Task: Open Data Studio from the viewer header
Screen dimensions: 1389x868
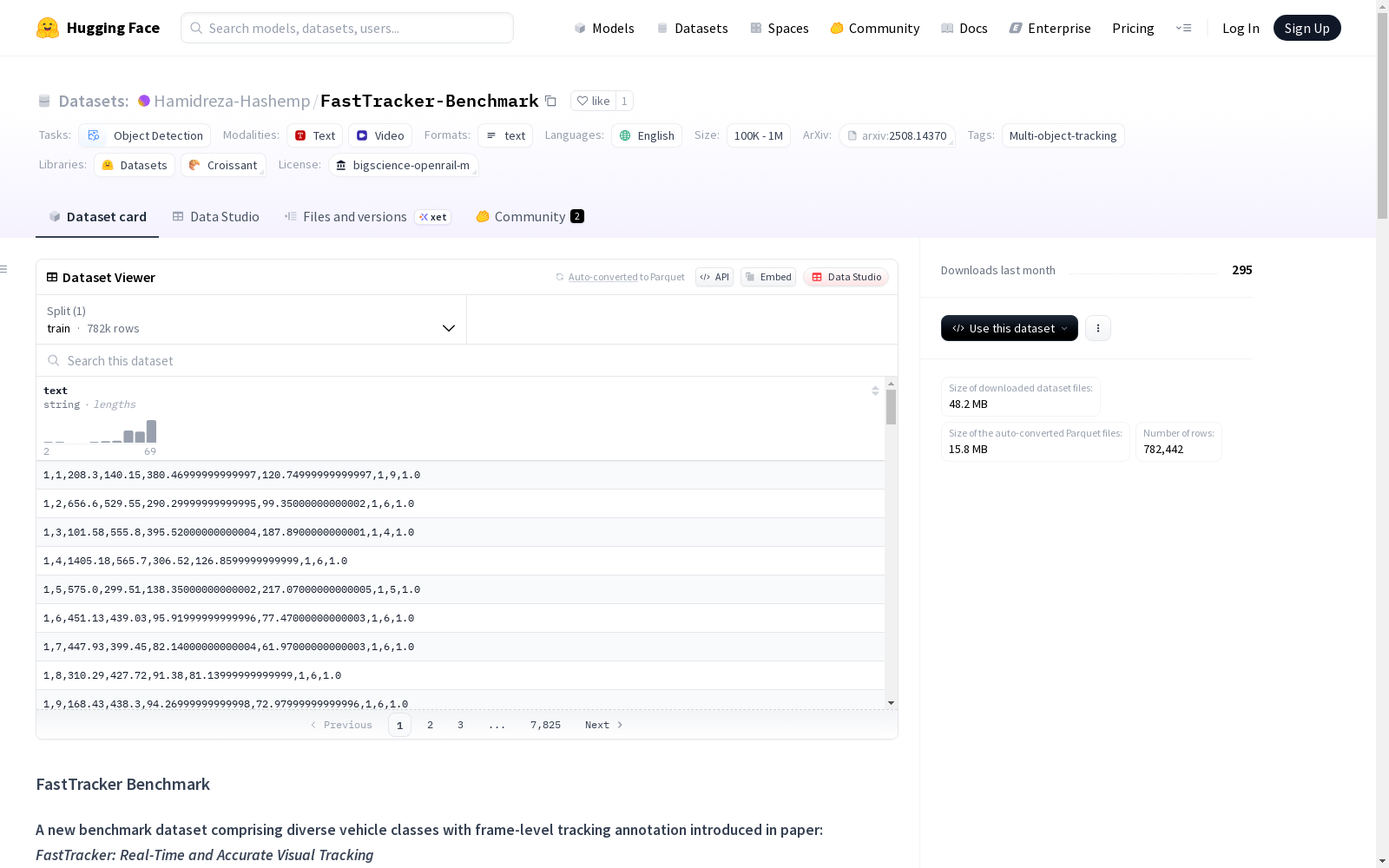Action: tap(846, 277)
